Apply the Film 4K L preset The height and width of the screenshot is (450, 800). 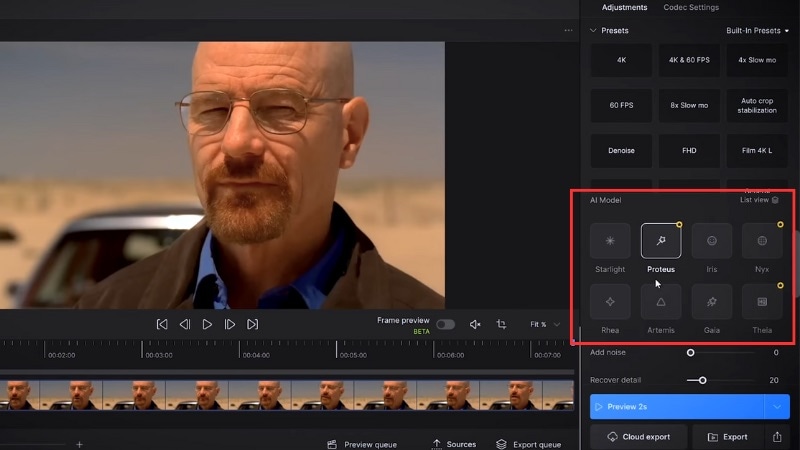(x=757, y=151)
